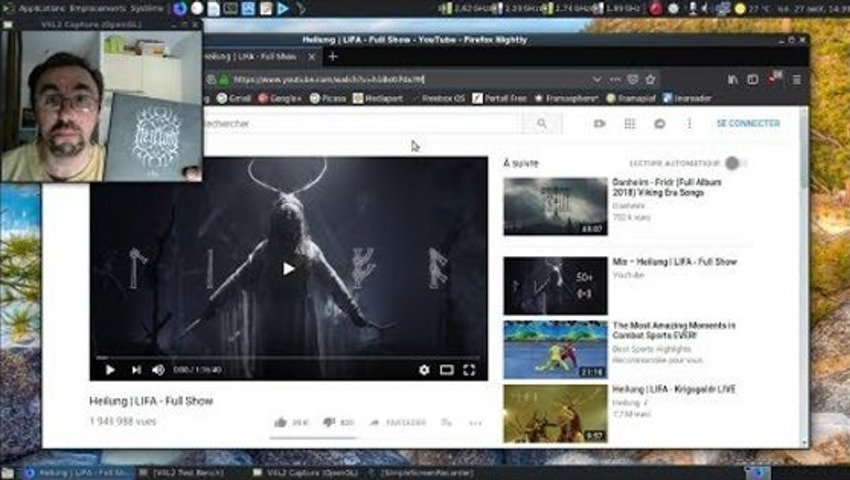
Task: Click the red round icon in the system tray
Action: [656, 8]
